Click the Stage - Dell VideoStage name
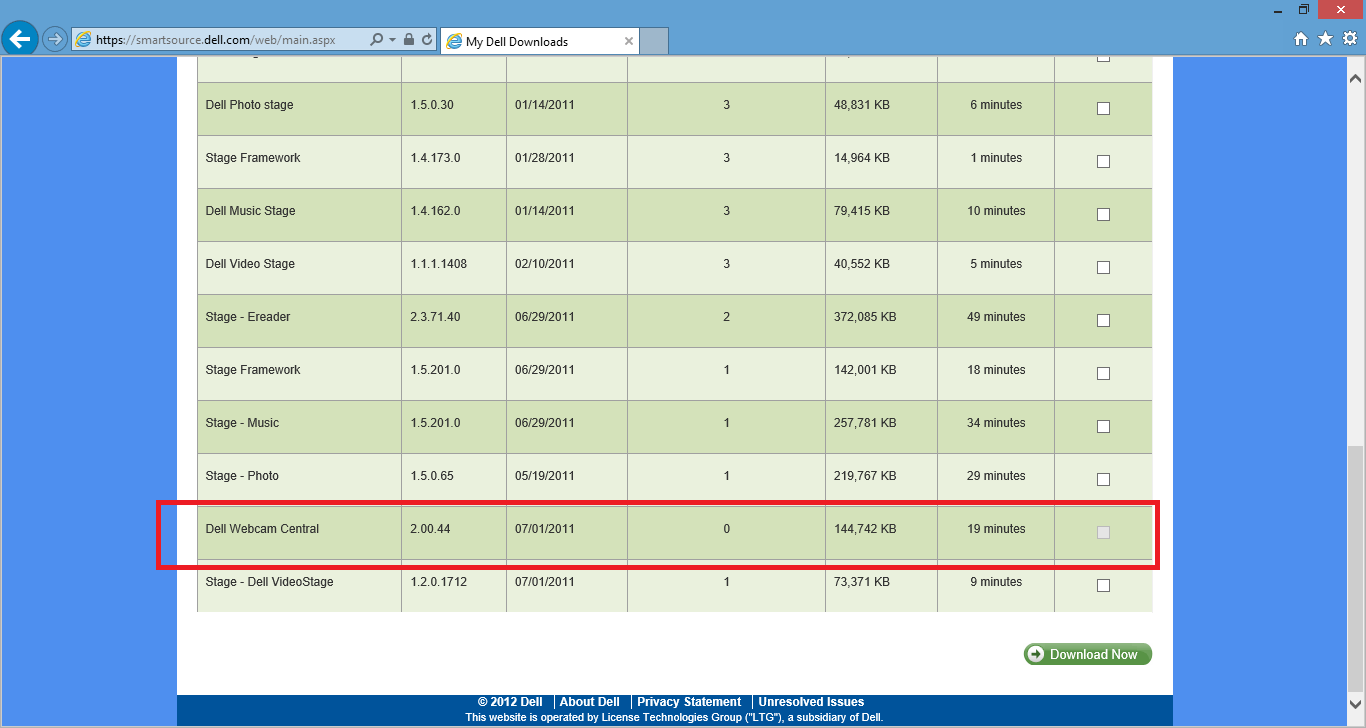 (x=269, y=582)
